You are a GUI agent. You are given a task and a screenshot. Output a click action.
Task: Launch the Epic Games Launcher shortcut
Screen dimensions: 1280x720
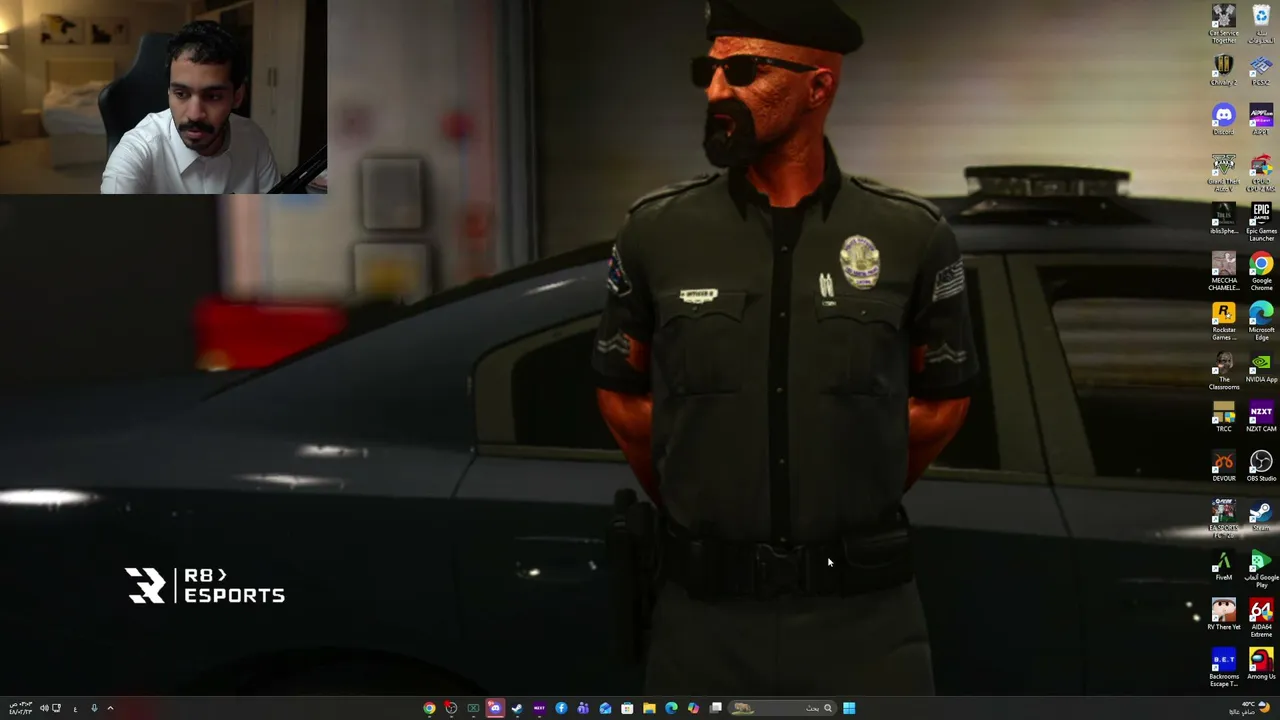pyautogui.click(x=1261, y=222)
